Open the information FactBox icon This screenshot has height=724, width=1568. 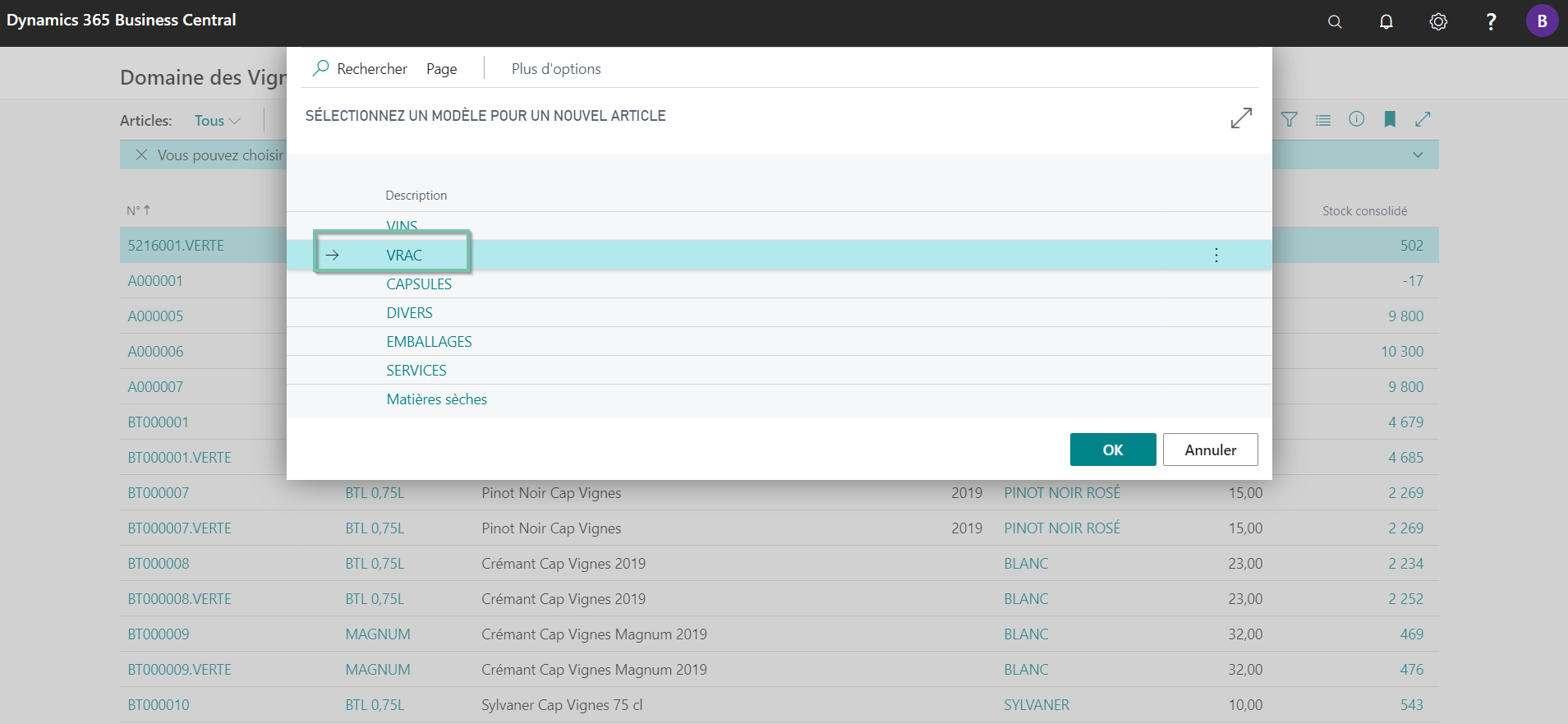(x=1357, y=119)
